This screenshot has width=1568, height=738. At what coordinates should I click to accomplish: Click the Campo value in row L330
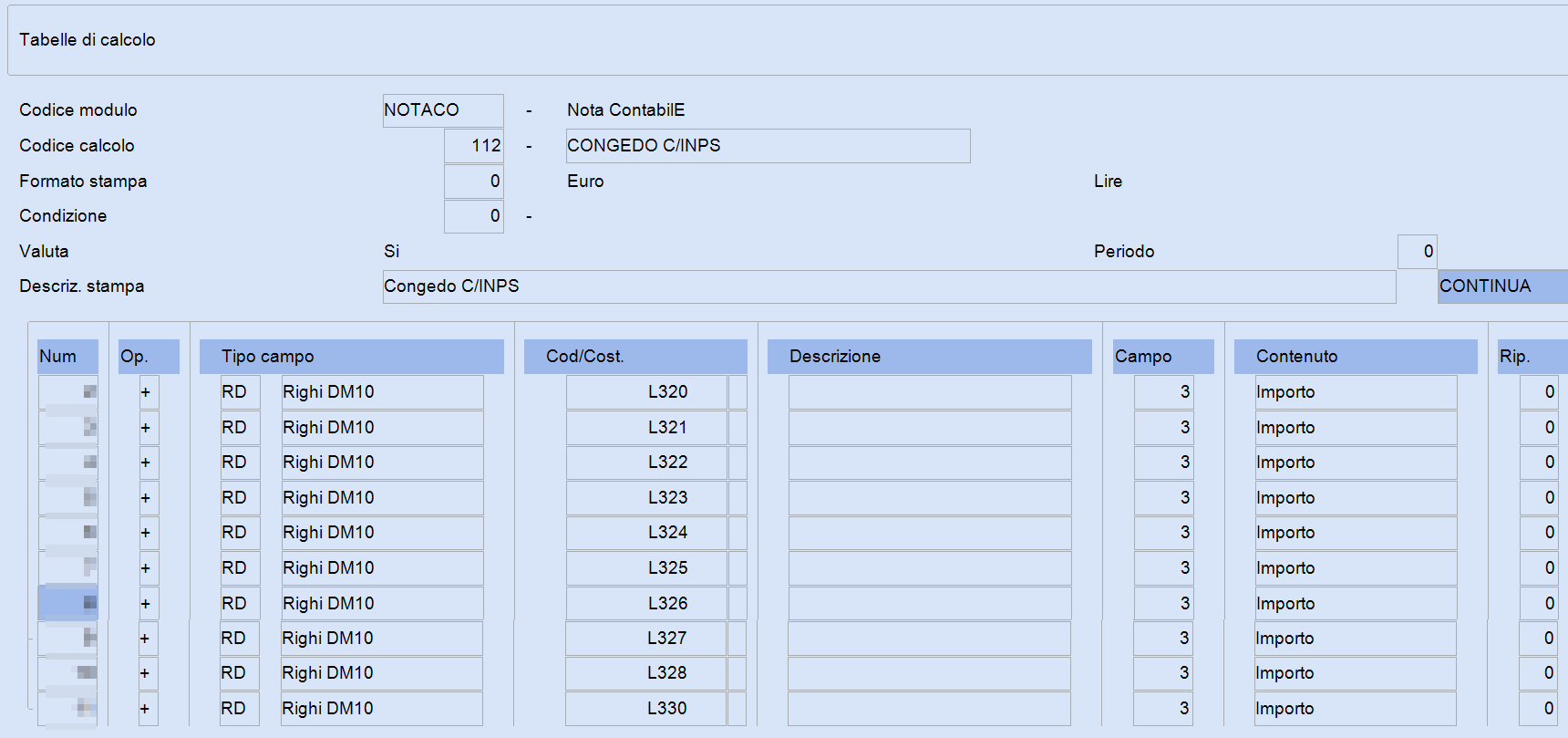pos(1162,709)
